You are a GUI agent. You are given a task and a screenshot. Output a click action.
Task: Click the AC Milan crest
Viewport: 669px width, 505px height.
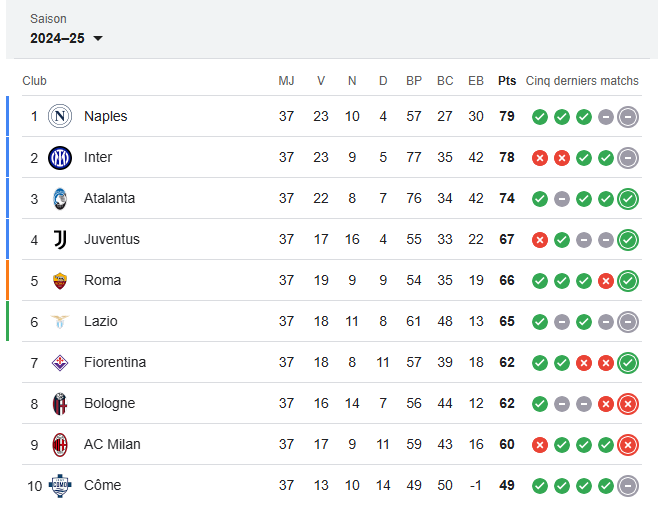pyautogui.click(x=60, y=445)
